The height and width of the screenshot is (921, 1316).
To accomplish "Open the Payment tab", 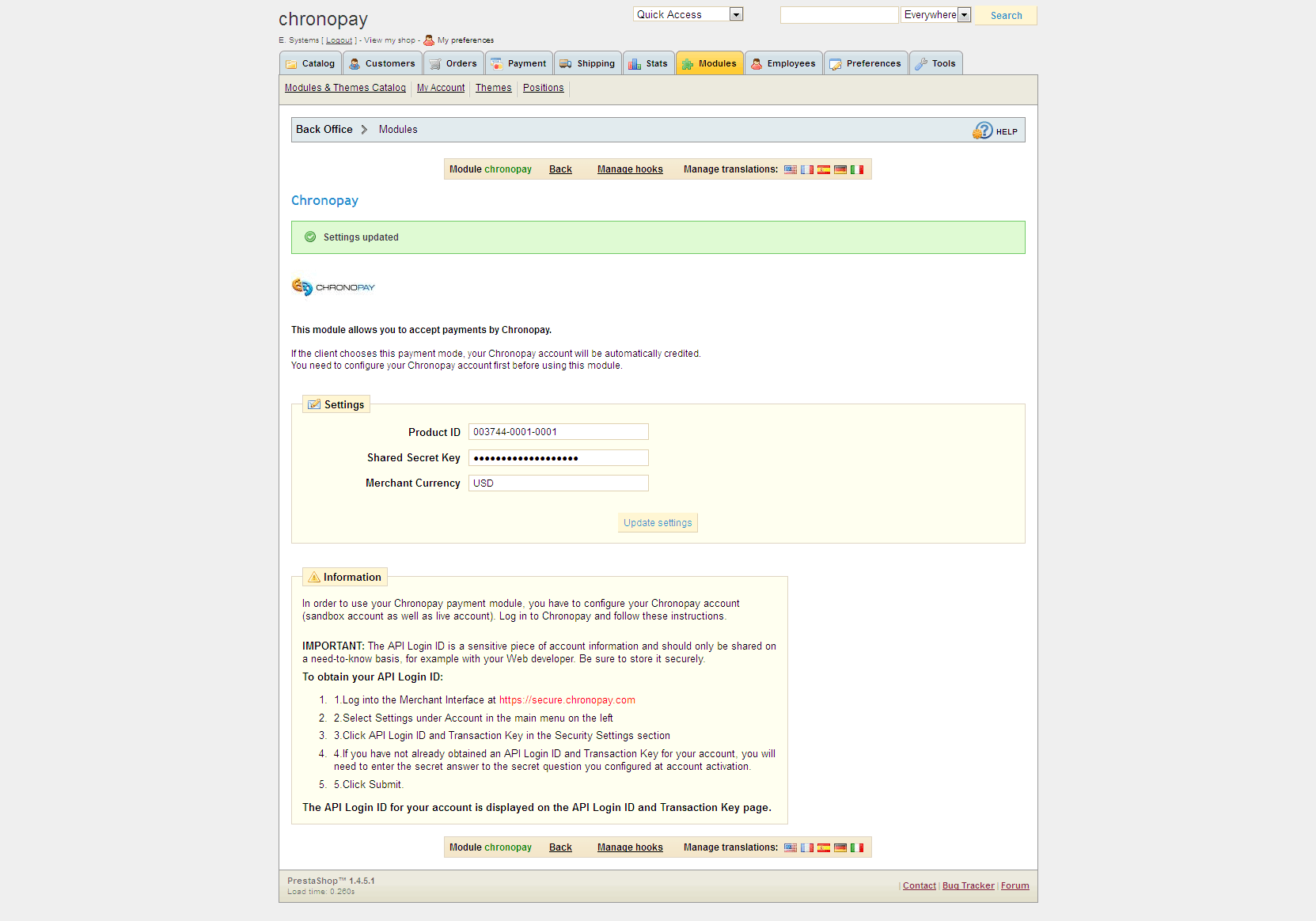I will pos(518,63).
